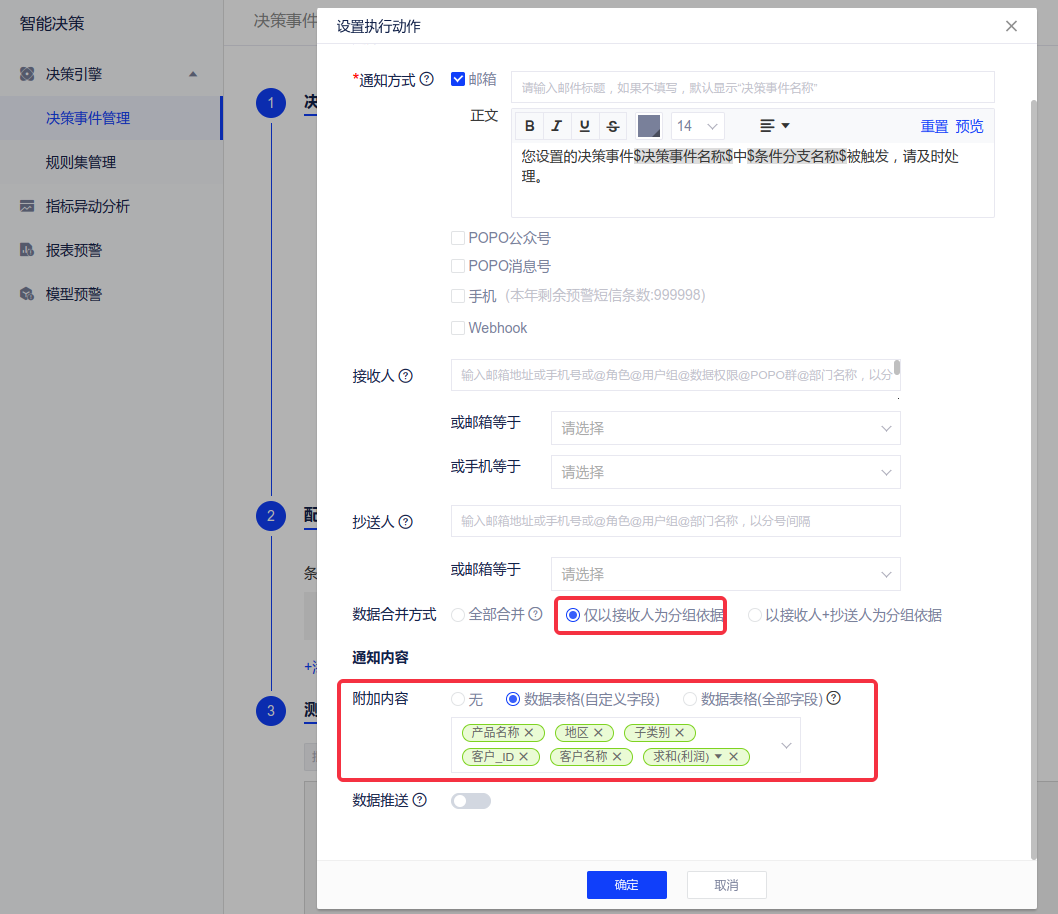
Task: Click help icon next to 通知方式
Action: pos(427,80)
